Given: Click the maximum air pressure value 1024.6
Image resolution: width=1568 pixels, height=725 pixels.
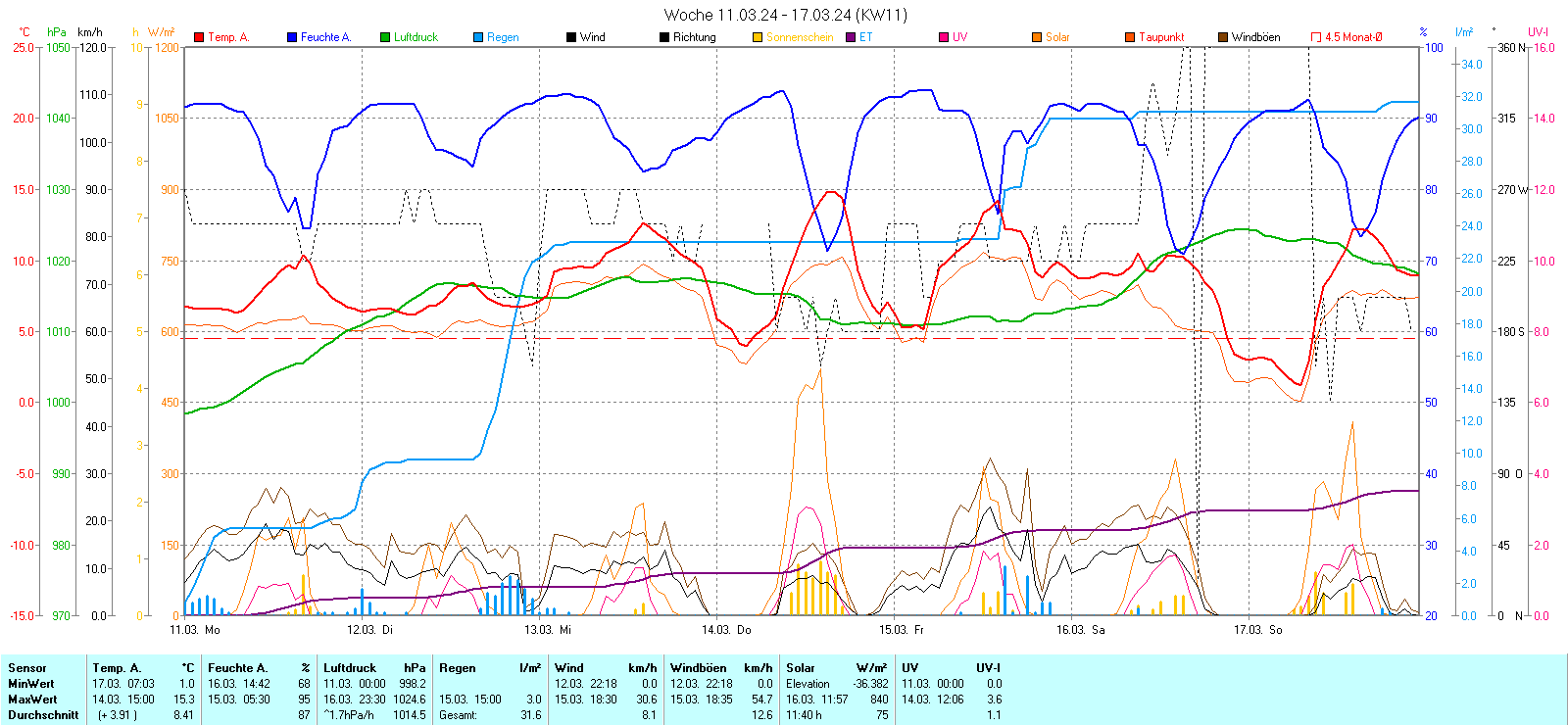Looking at the screenshot, I should pos(410,700).
